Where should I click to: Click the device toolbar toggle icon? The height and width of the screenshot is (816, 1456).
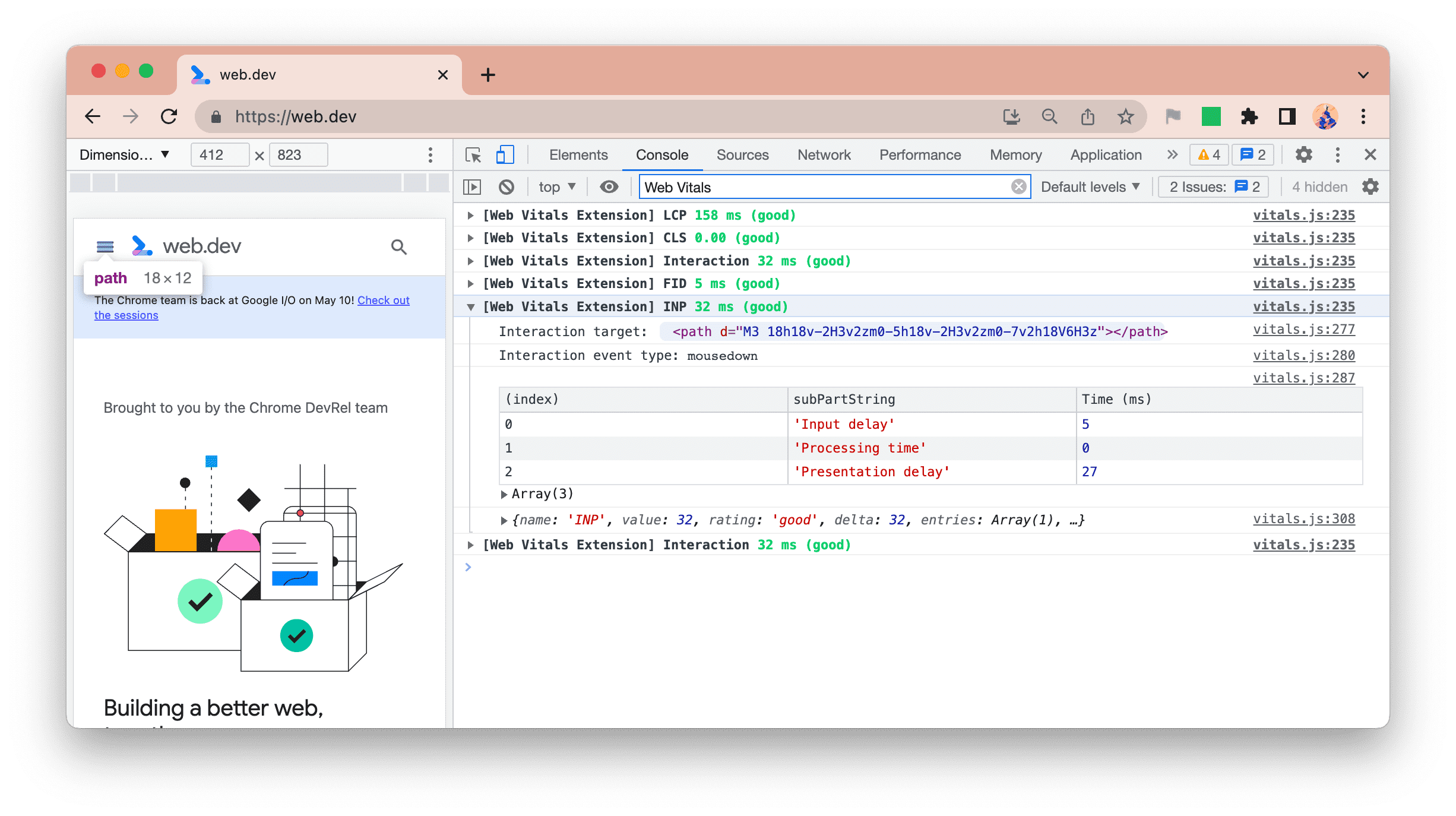coord(505,154)
